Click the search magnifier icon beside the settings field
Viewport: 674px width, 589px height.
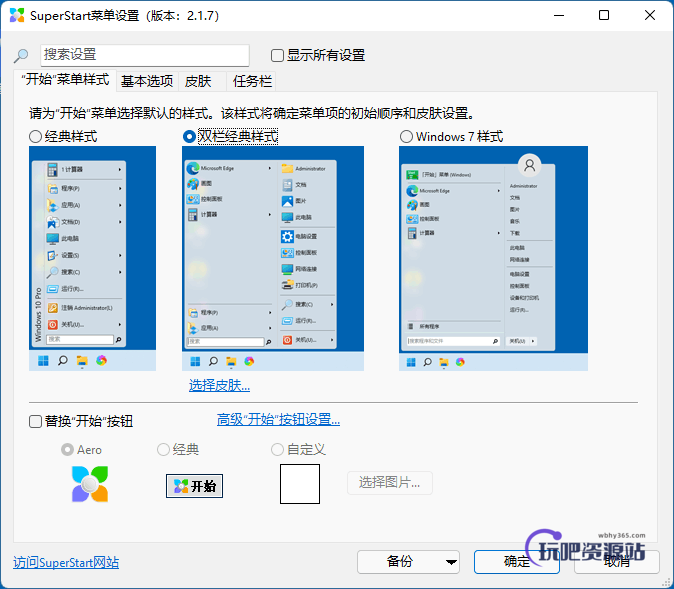pos(21,55)
